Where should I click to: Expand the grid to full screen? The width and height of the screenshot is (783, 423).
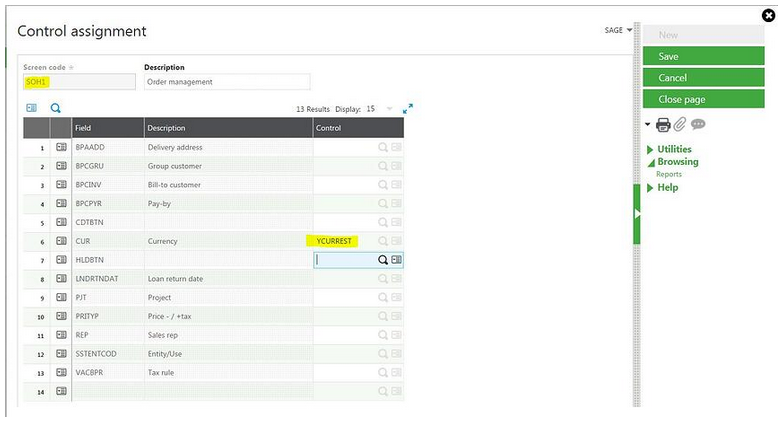tap(408, 108)
